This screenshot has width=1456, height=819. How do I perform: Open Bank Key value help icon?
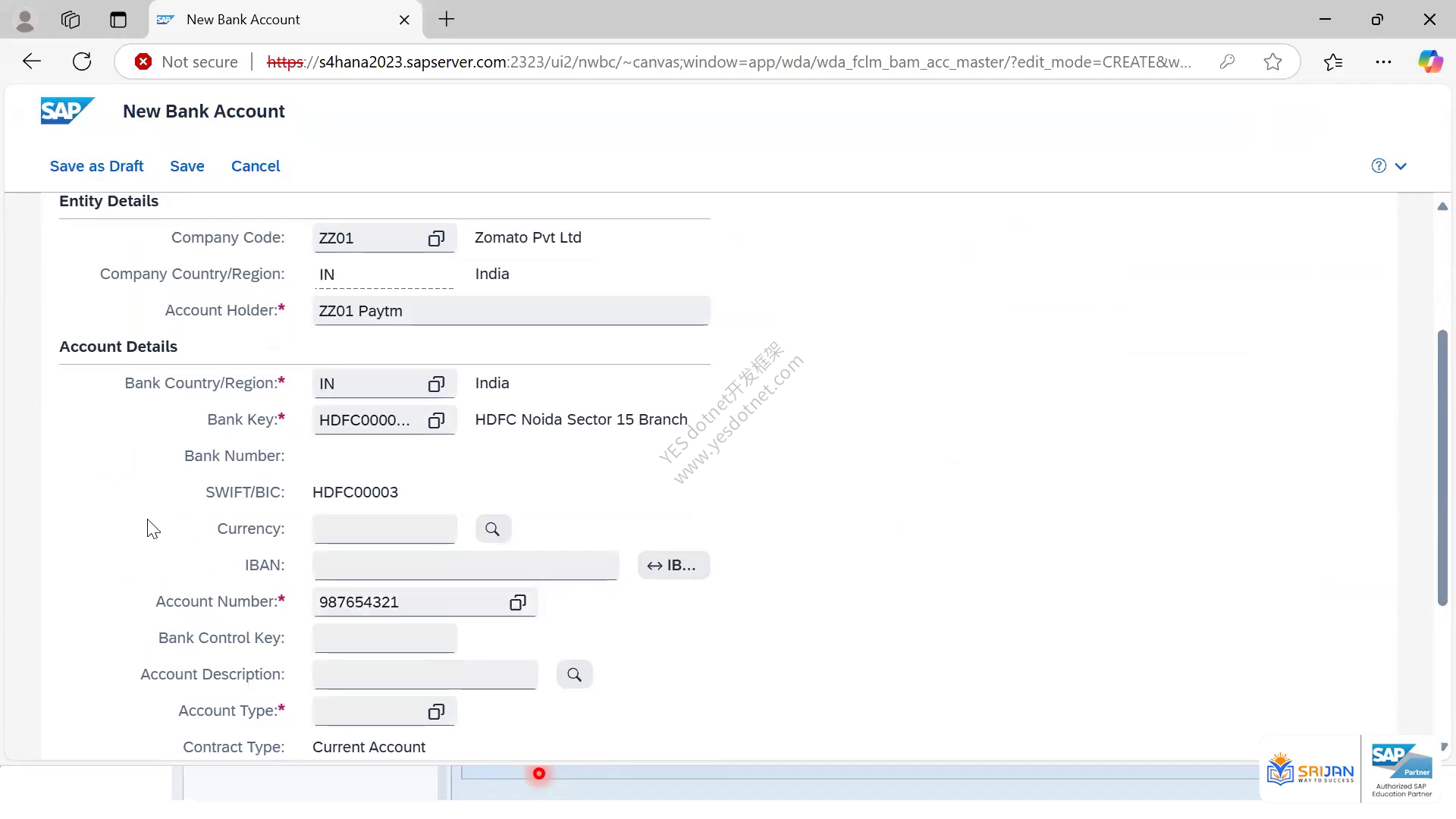tap(436, 420)
